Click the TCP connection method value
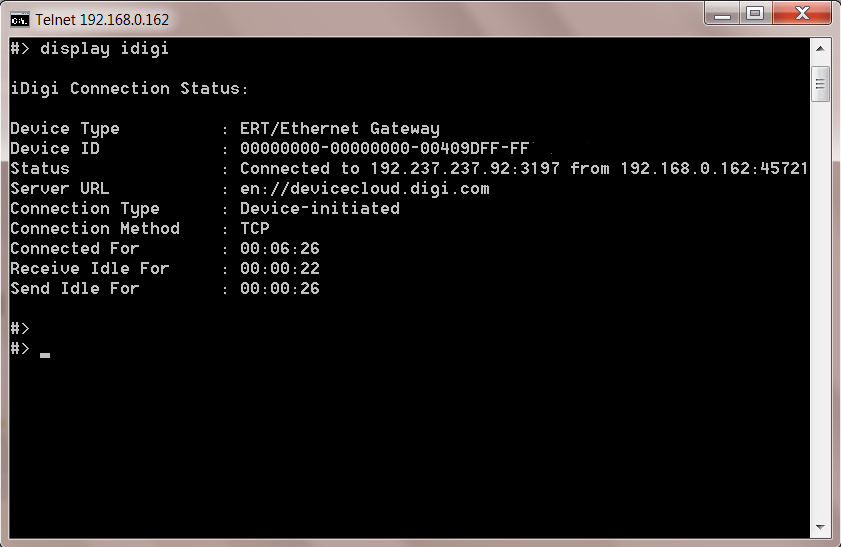 tap(254, 229)
